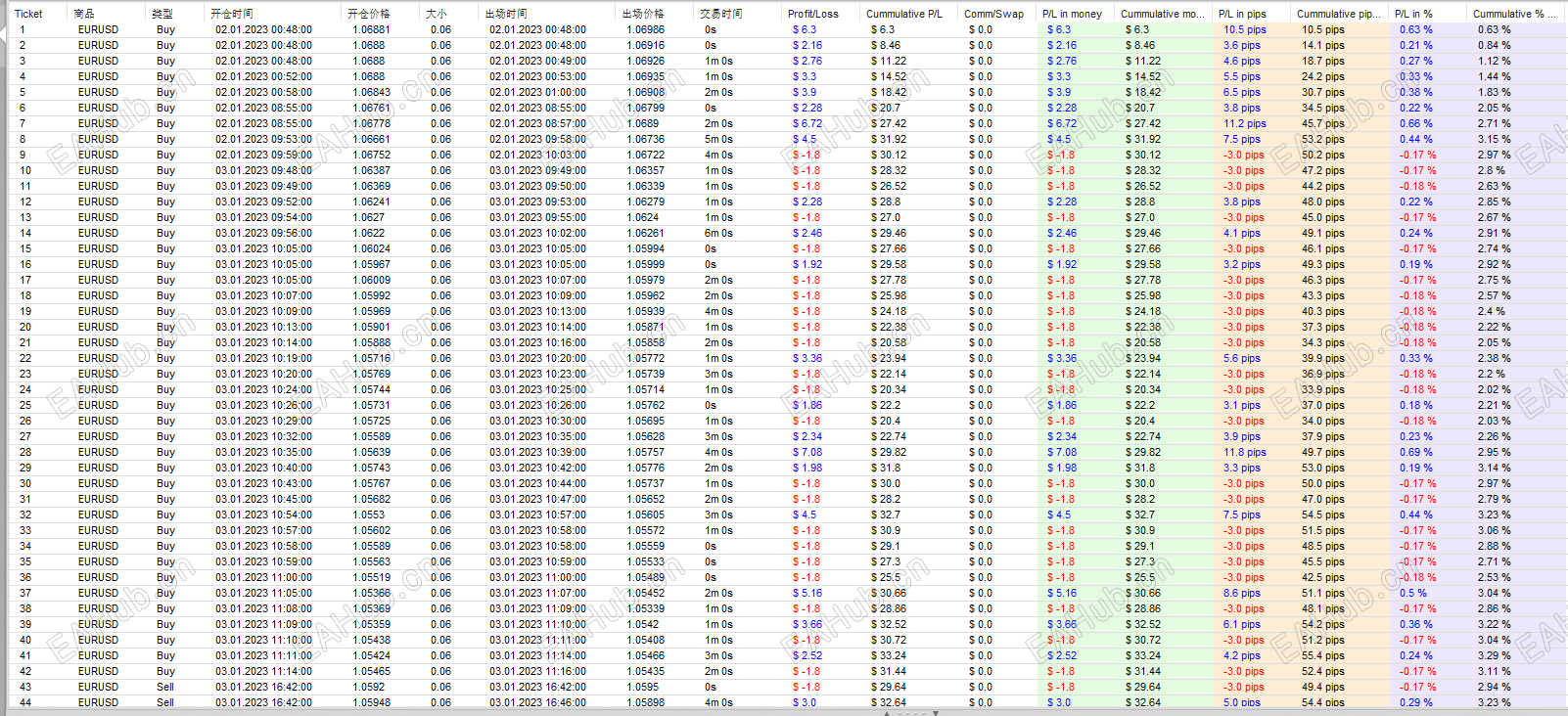The image size is (1568, 716).
Task: Select open time 02.01.2023 00:58:00
Action: 264,92
